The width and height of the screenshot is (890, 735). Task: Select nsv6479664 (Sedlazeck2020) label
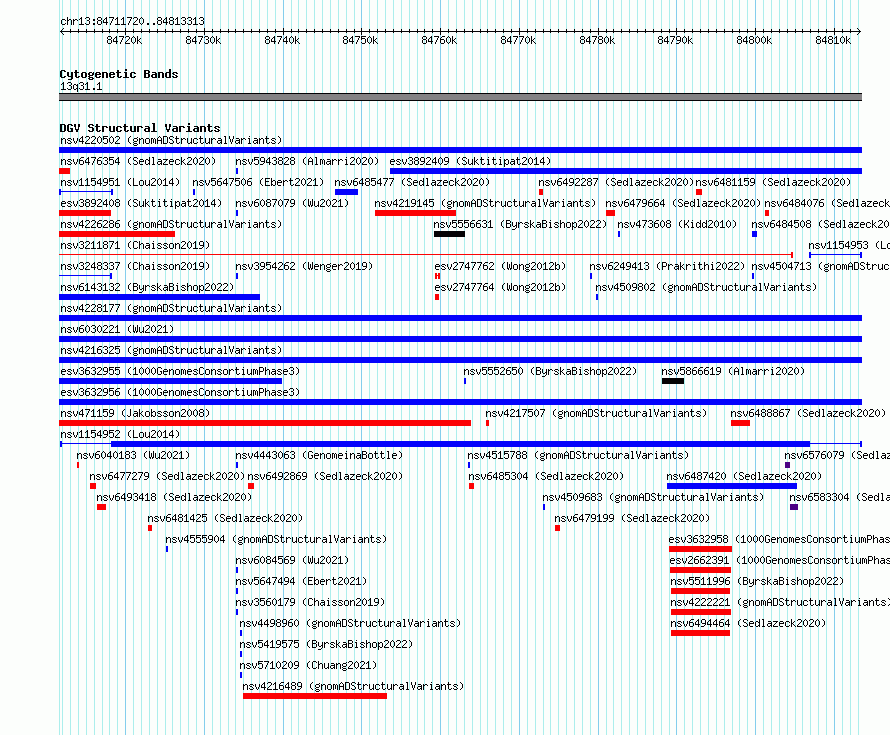coord(683,203)
